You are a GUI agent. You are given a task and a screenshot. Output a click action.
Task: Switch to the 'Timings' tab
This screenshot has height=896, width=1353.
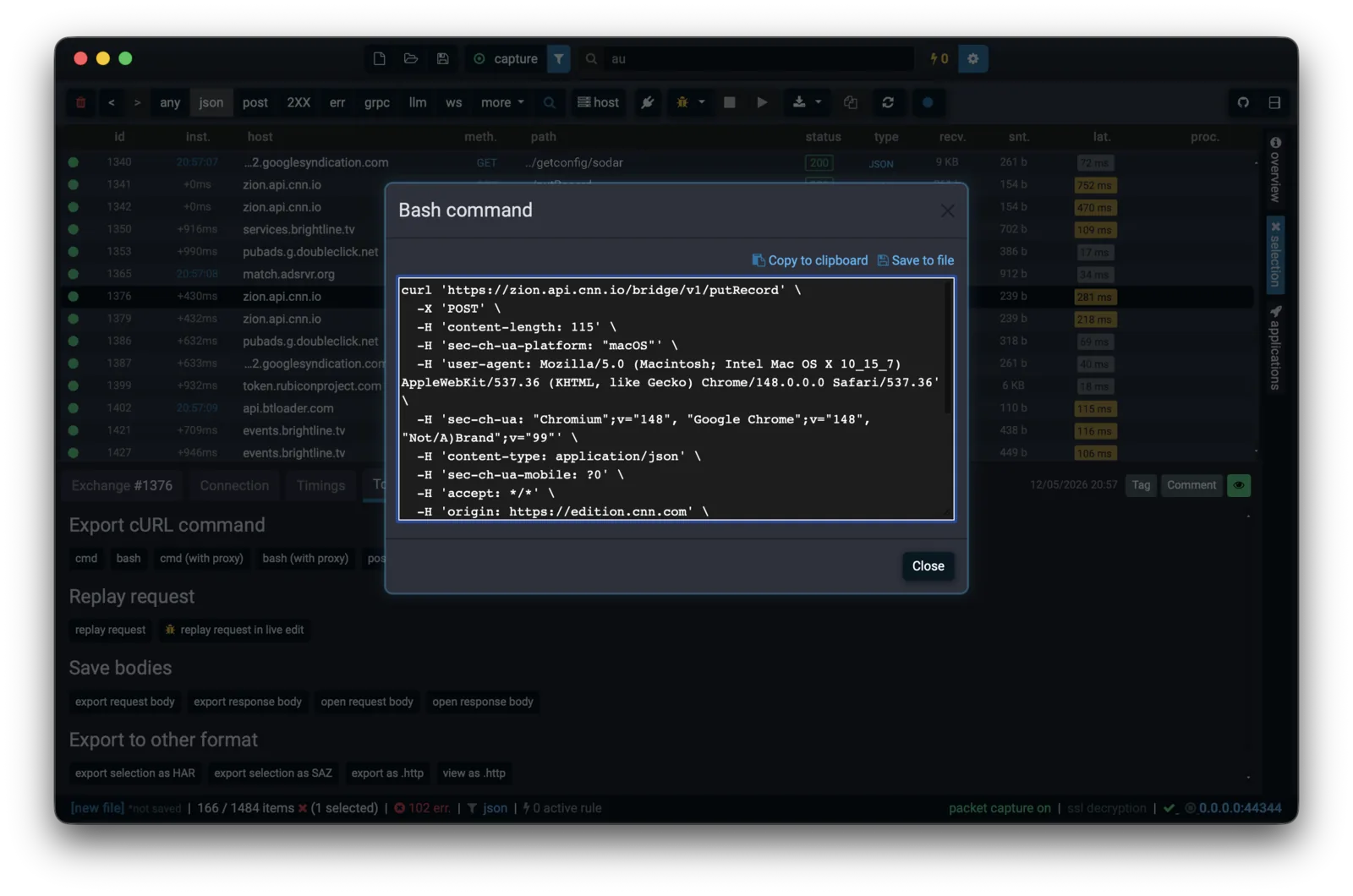[x=320, y=485]
